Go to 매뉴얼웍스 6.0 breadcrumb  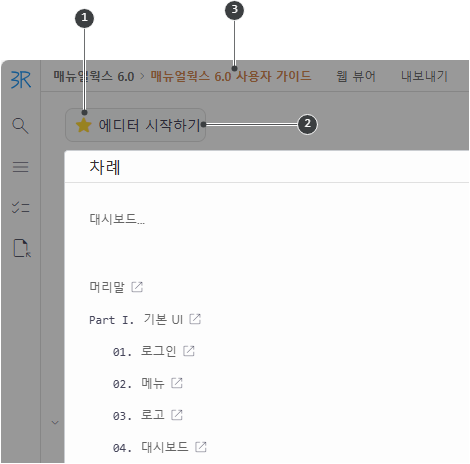[94, 76]
